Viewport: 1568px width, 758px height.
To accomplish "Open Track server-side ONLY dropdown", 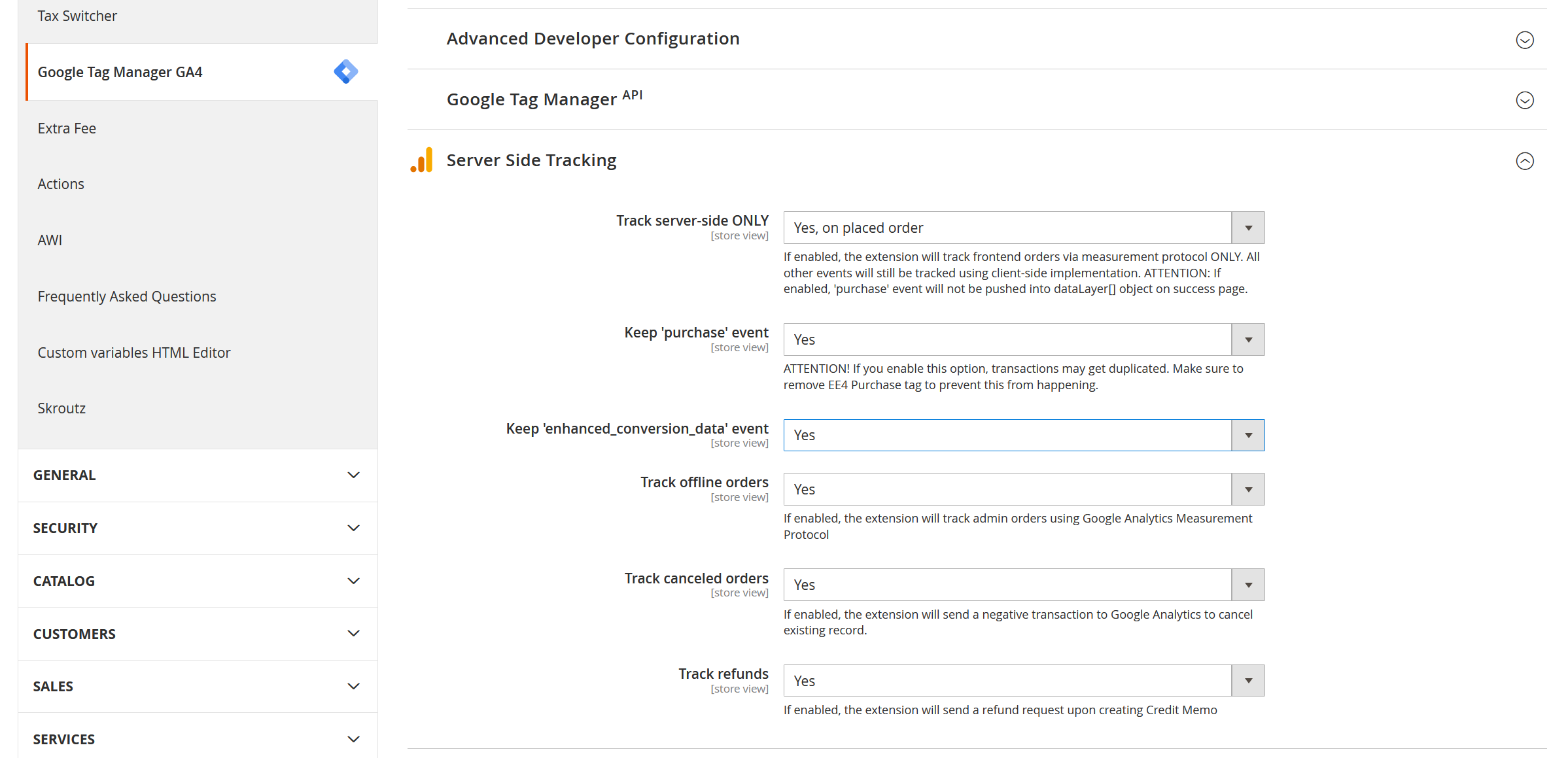I will 1024,228.
